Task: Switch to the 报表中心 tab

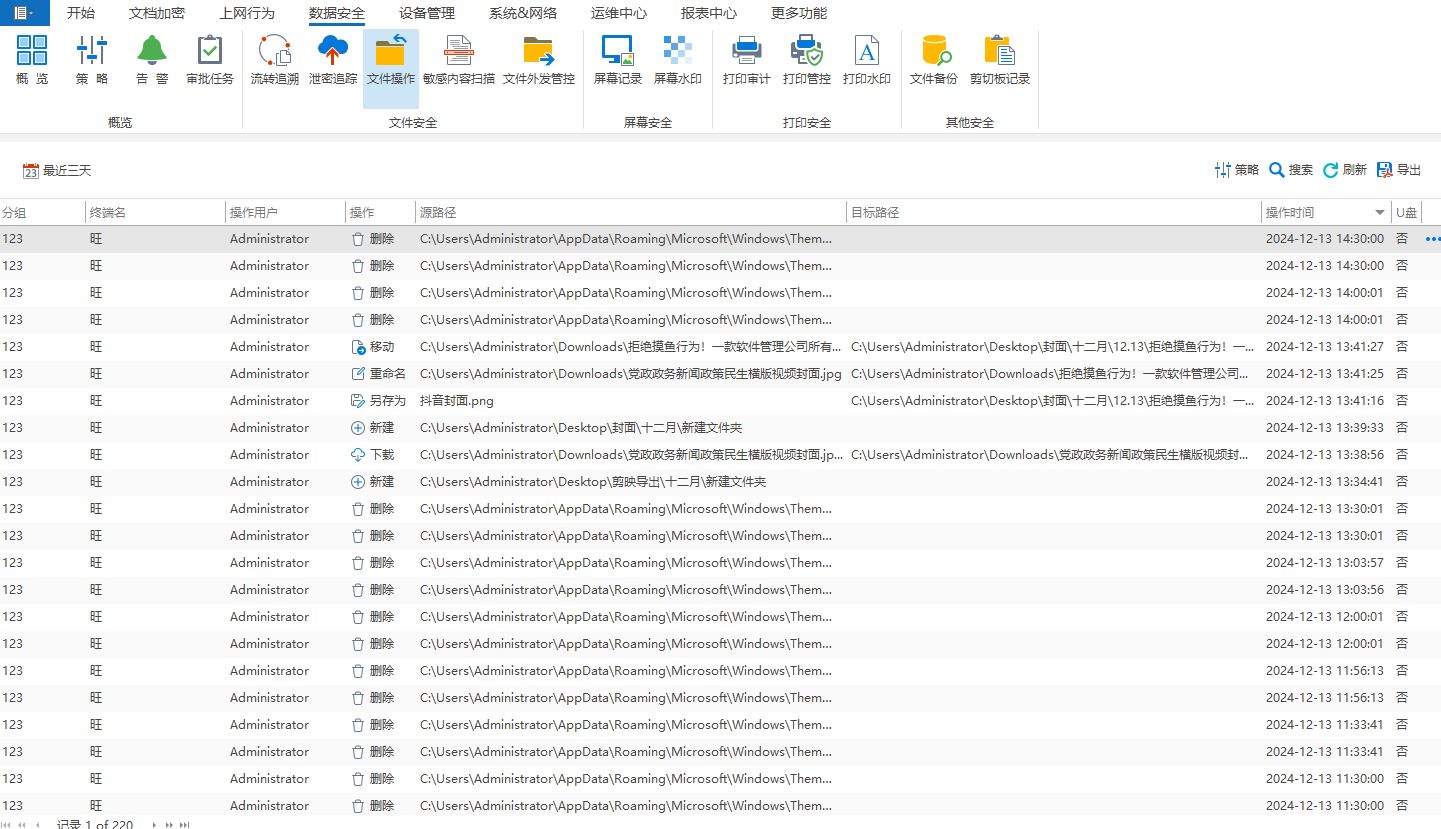Action: point(708,14)
